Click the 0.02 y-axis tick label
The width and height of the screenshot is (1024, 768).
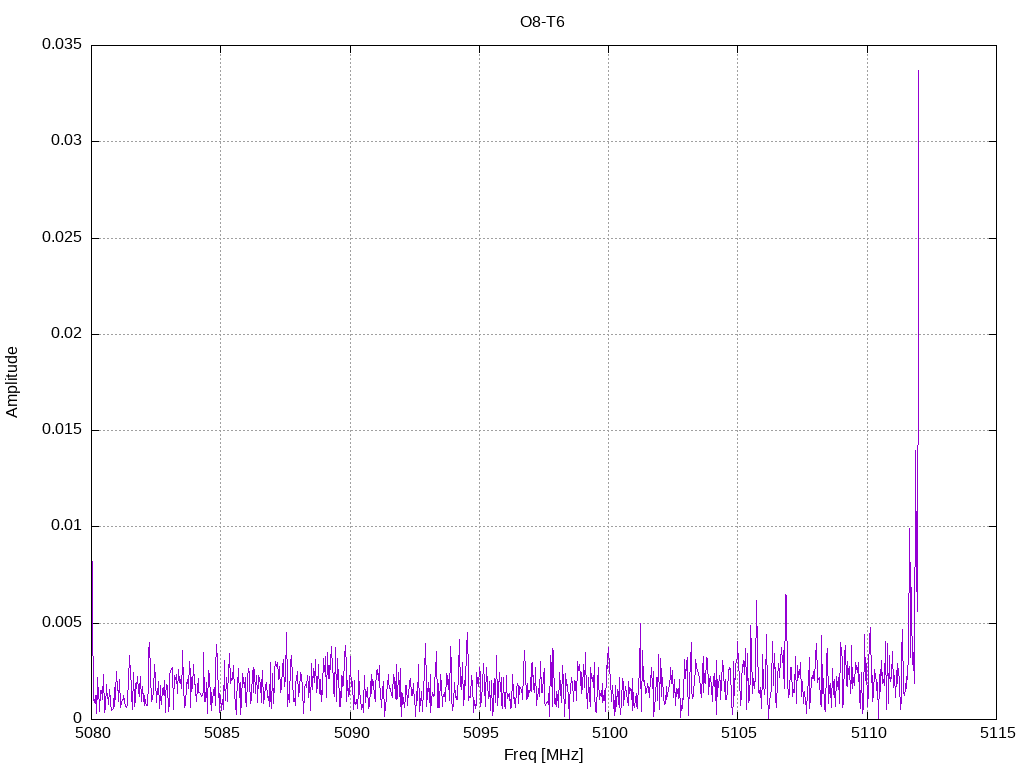tap(65, 334)
